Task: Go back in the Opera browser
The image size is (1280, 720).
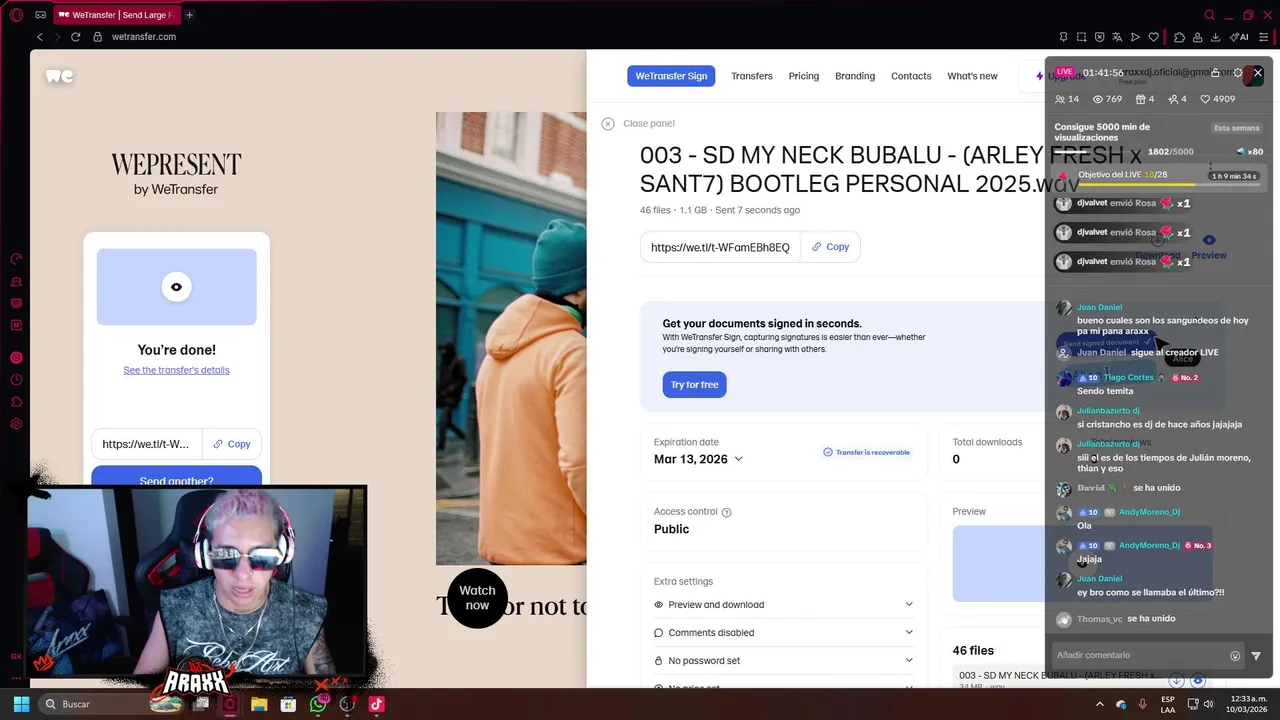Action: [40, 37]
